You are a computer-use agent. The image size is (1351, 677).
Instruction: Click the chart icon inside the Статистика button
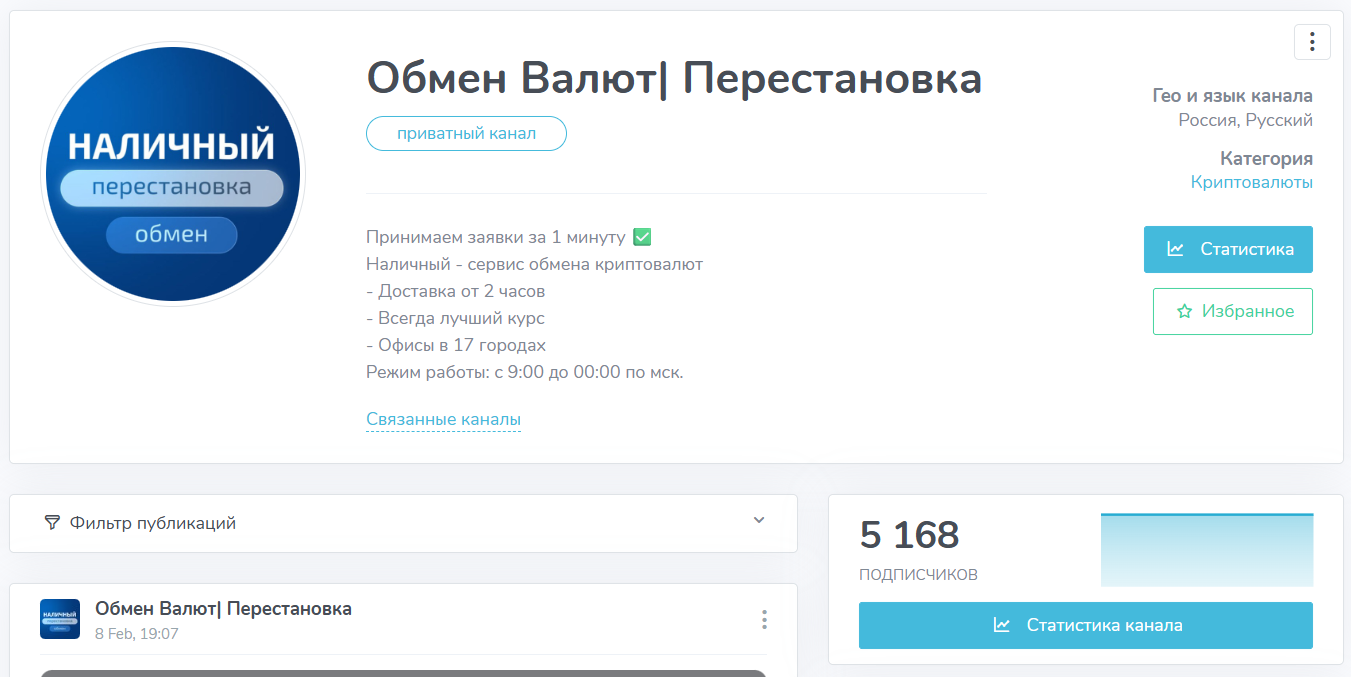point(1177,249)
